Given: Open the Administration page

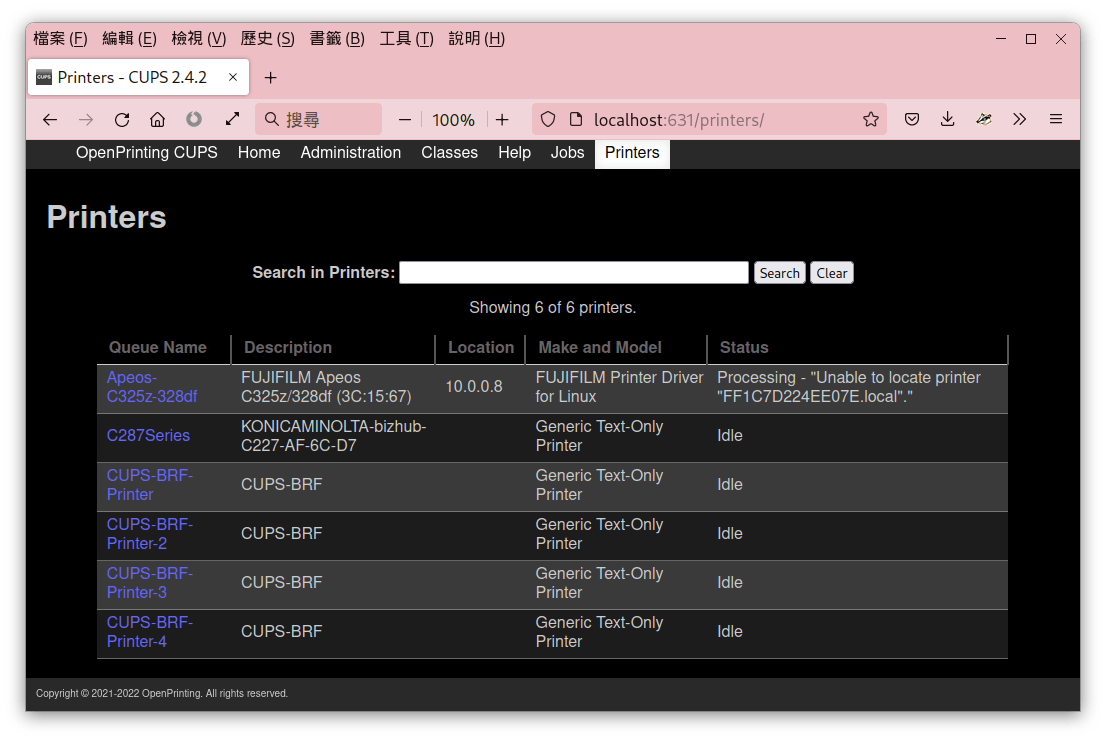Looking at the screenshot, I should tap(351, 153).
